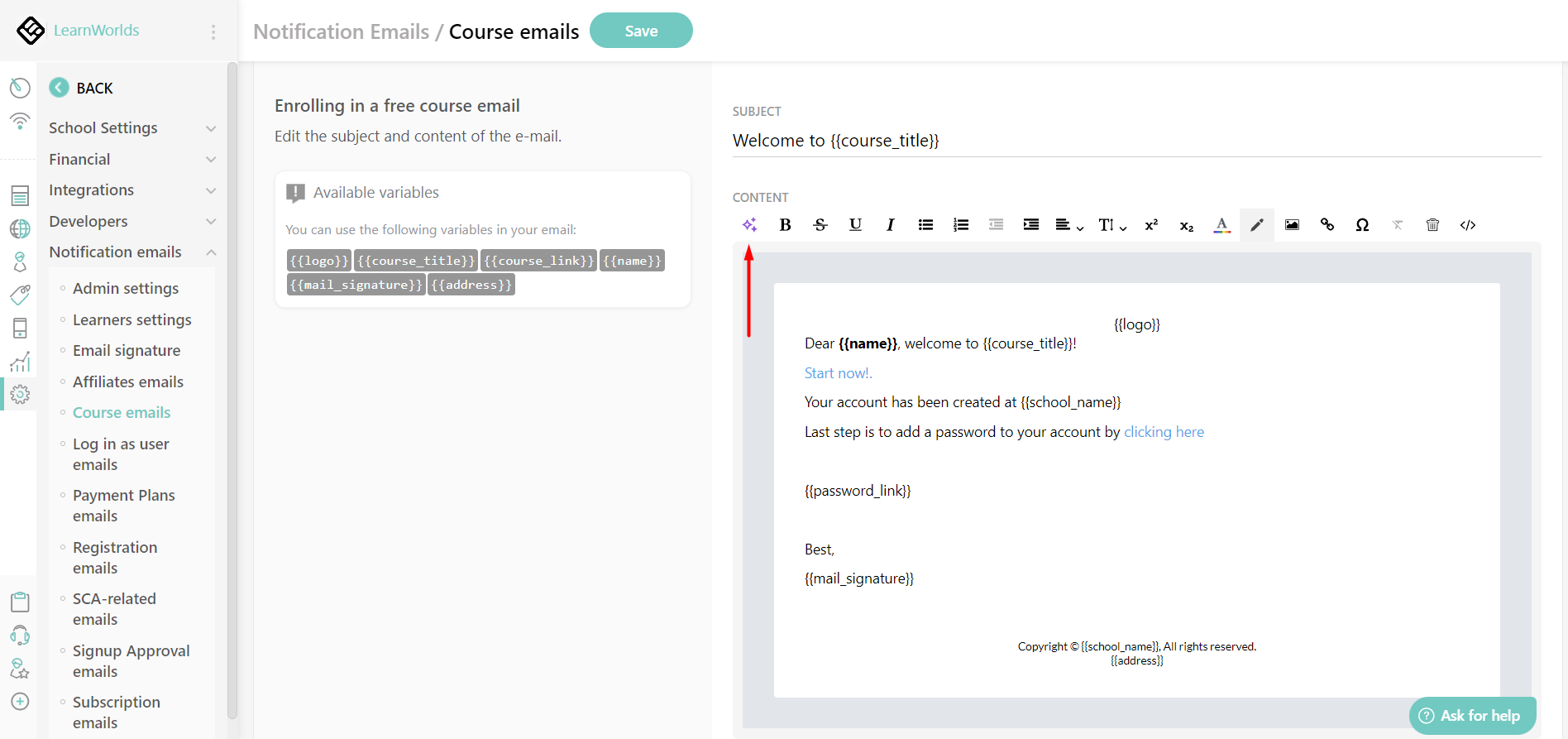This screenshot has width=1568, height=739.
Task: Open the text alignment dropdown
Action: (1068, 225)
